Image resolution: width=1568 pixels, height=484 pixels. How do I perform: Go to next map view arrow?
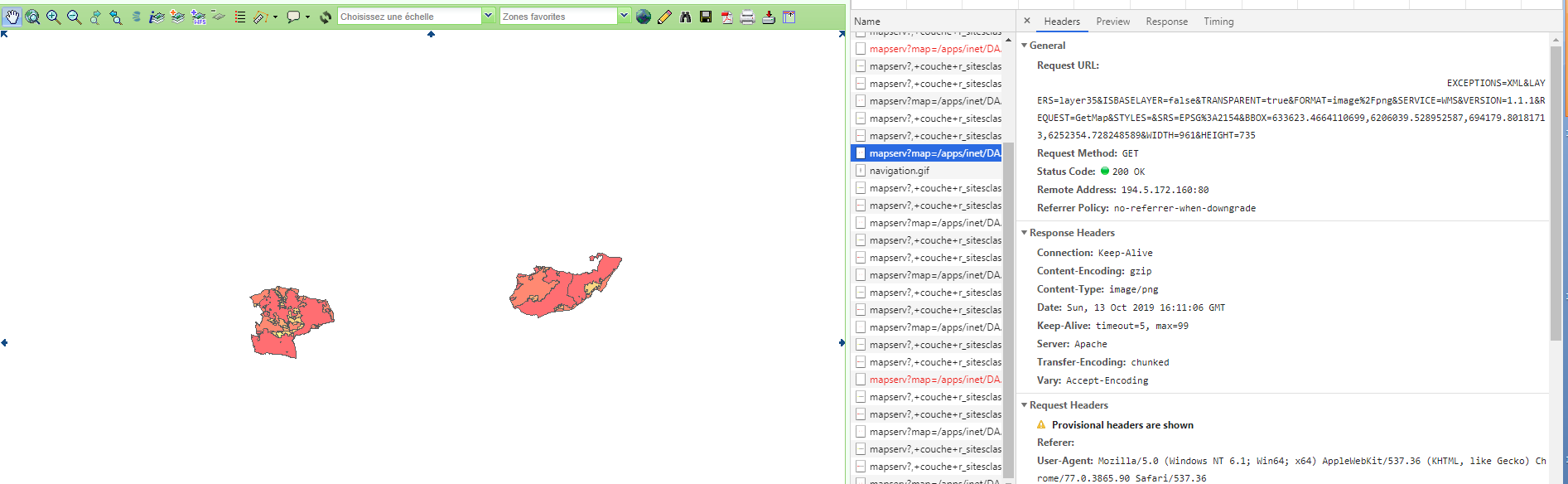95,17
